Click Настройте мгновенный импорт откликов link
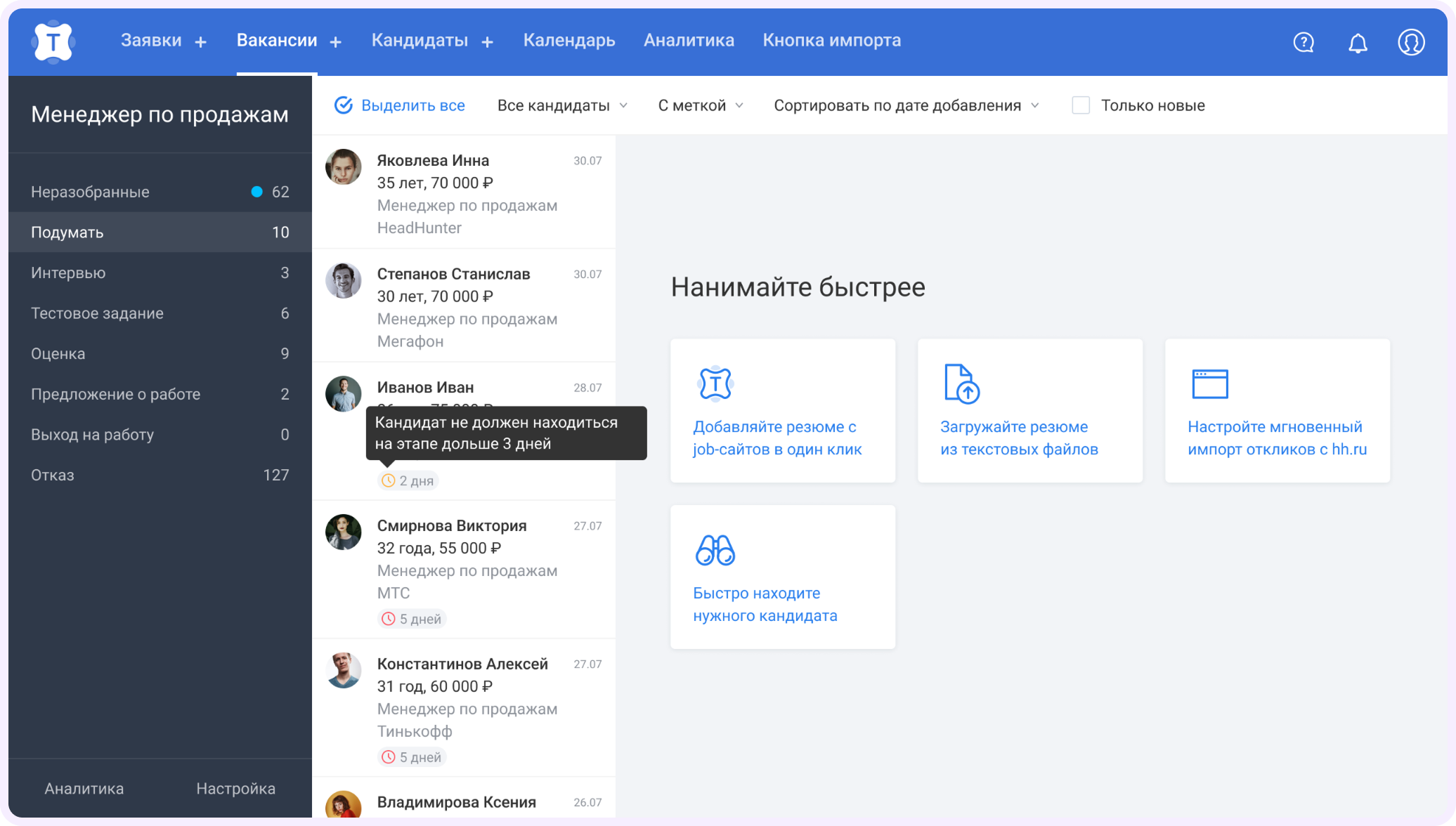Image resolution: width=1456 pixels, height=826 pixels. [1277, 438]
